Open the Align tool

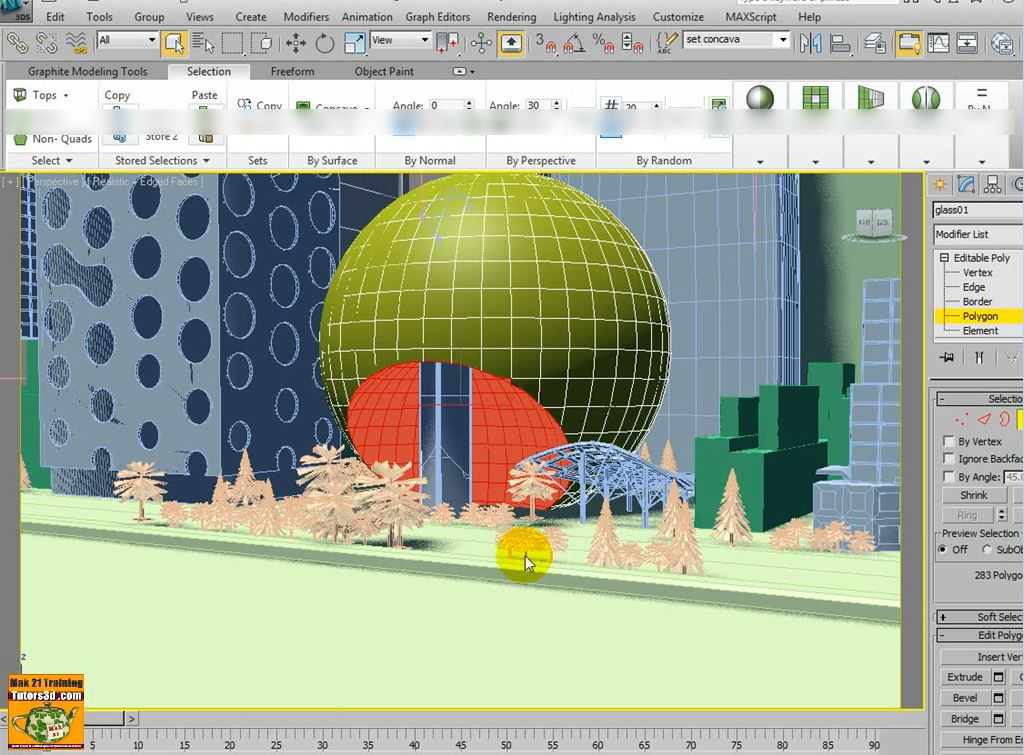[840, 44]
